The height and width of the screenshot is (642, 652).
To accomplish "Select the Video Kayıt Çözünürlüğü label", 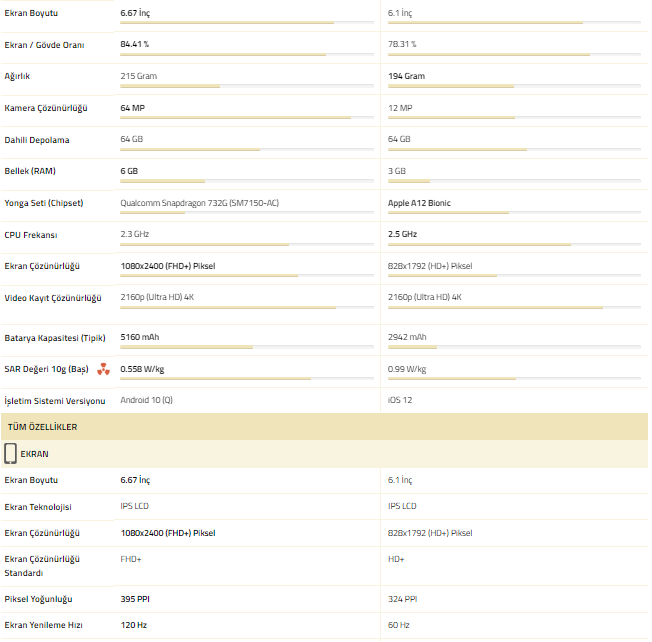I will tap(53, 298).
